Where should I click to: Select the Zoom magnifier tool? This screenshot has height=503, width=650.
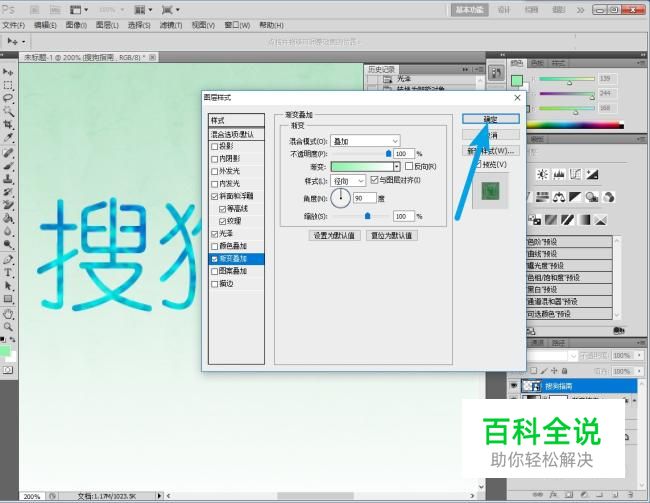point(8,327)
